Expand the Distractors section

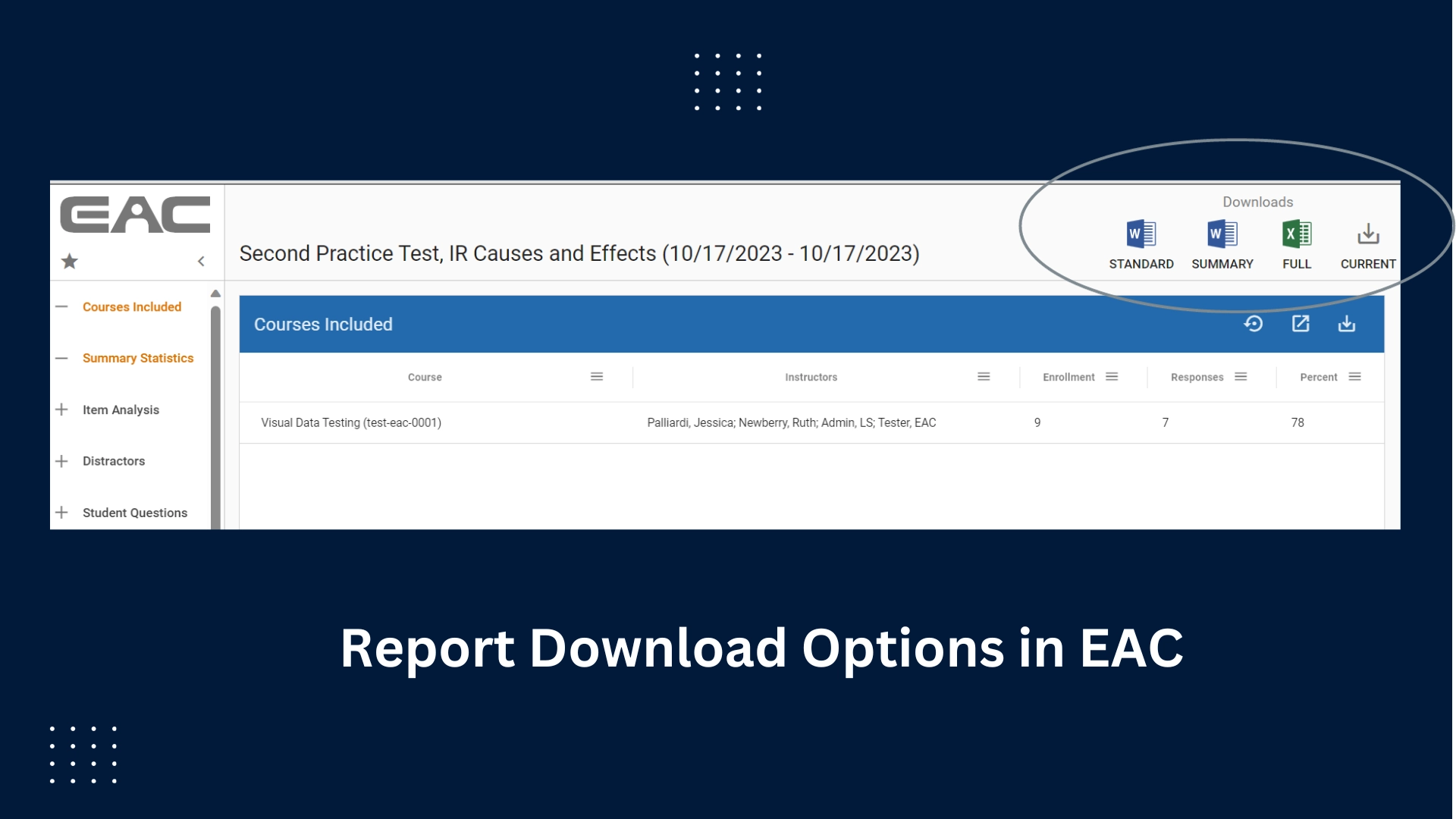(x=61, y=461)
